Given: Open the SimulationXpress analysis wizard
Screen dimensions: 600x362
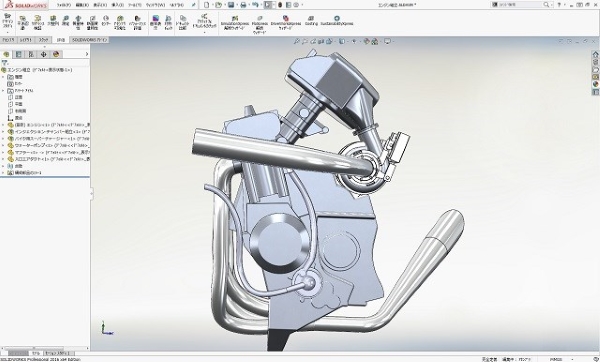Looking at the screenshot, I should click(x=235, y=23).
